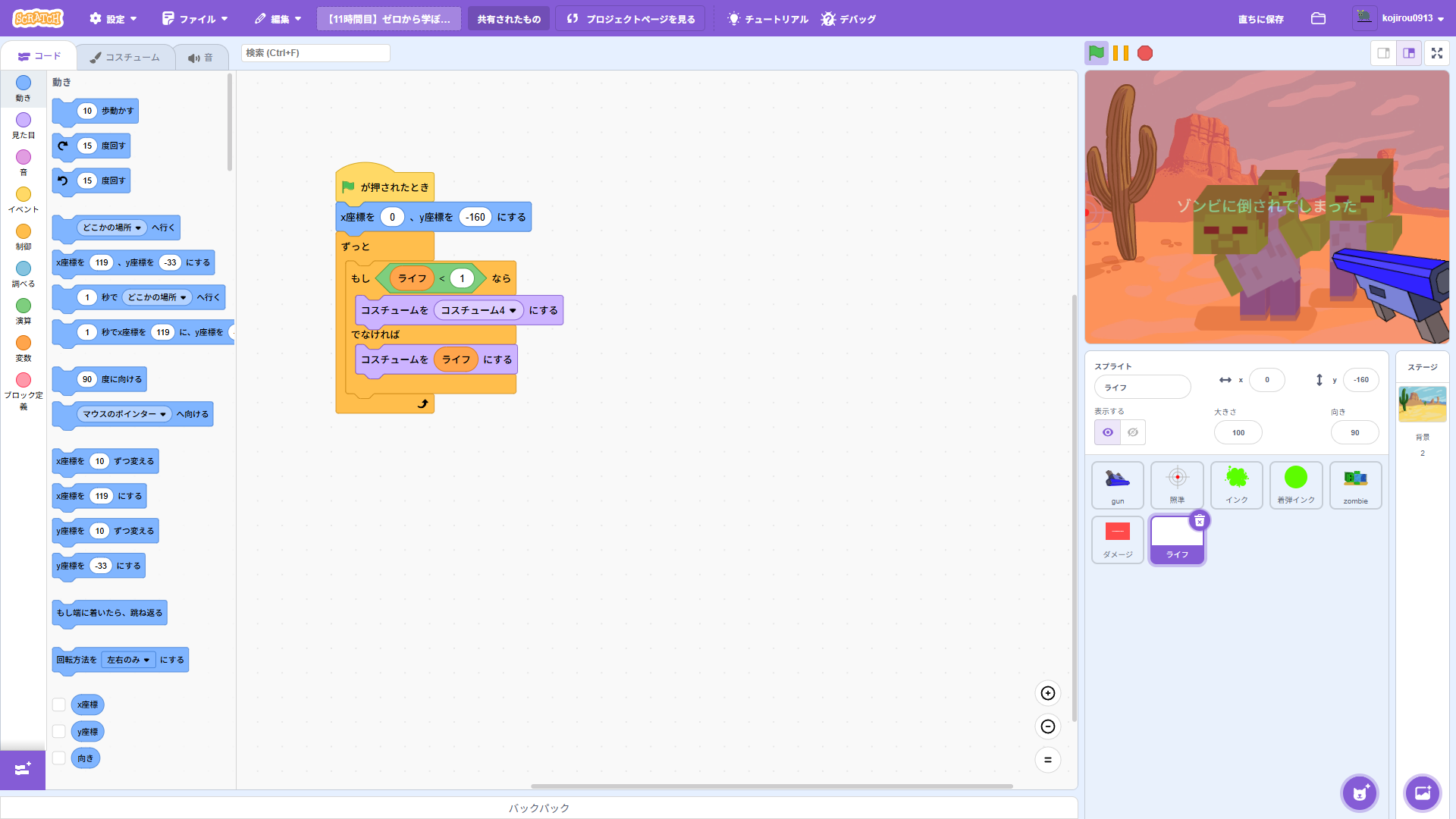The height and width of the screenshot is (819, 1456).
Task: Open the add extension button
Action: point(23,769)
